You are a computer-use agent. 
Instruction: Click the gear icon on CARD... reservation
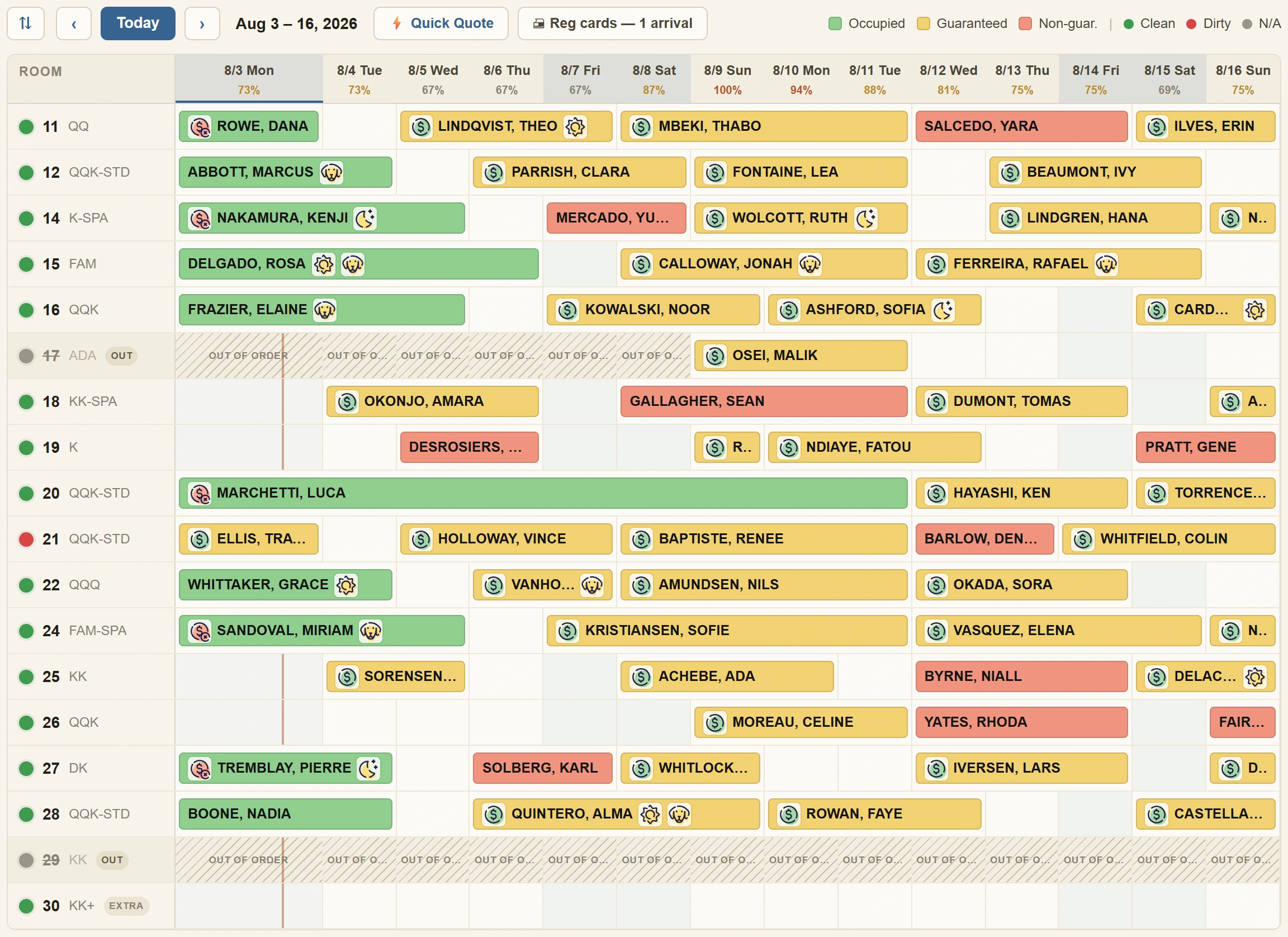tap(1254, 310)
